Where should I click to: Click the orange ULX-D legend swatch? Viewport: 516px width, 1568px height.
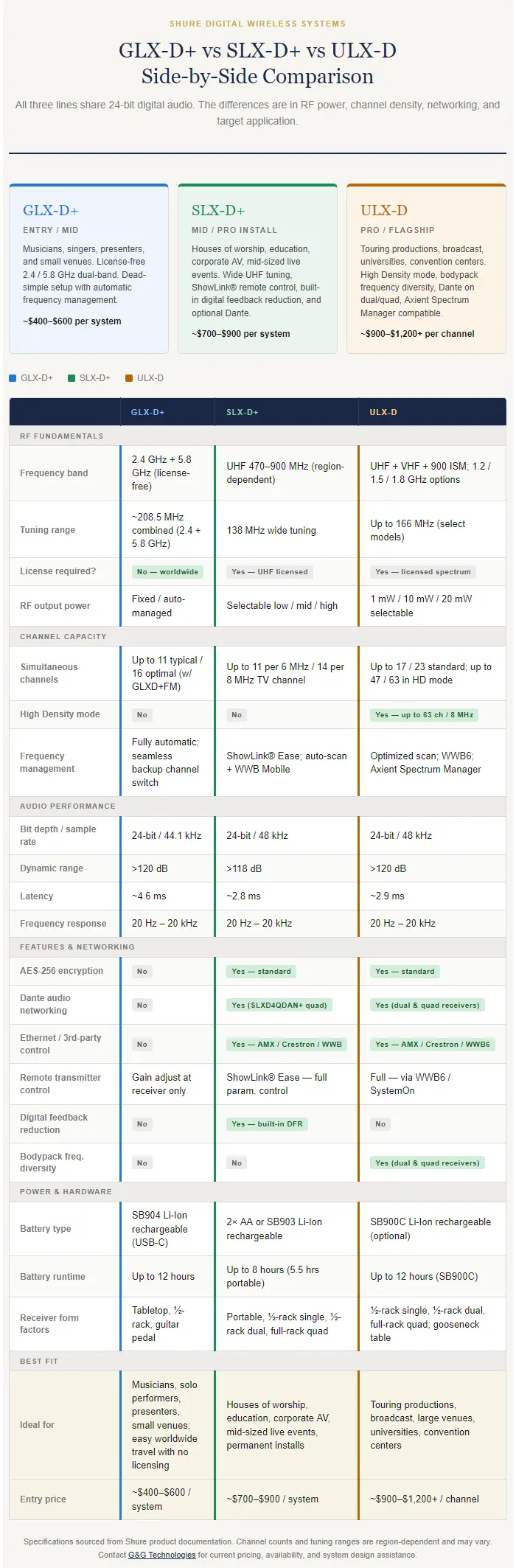click(x=129, y=378)
